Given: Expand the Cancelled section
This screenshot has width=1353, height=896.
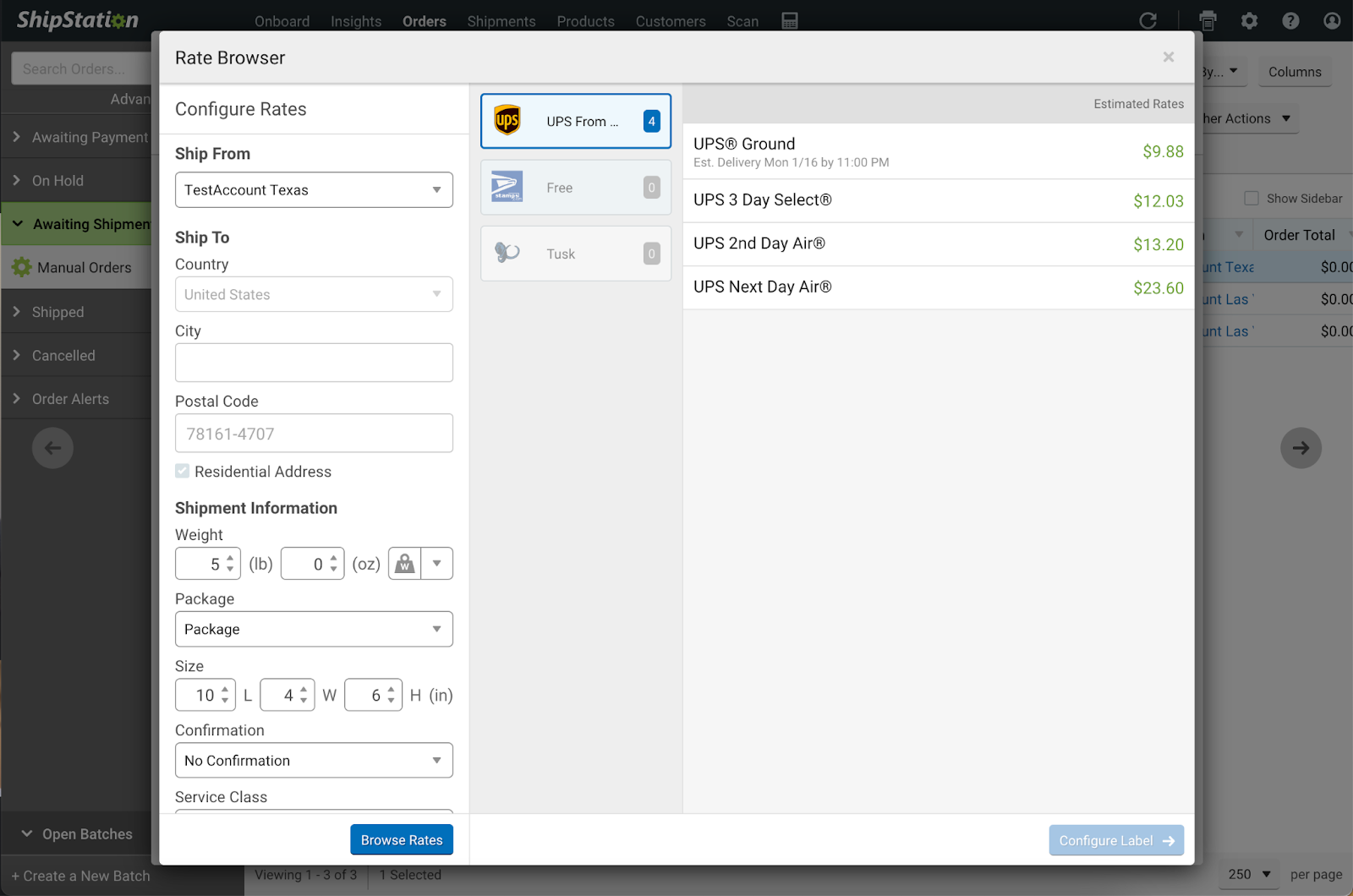Looking at the screenshot, I should click(76, 355).
